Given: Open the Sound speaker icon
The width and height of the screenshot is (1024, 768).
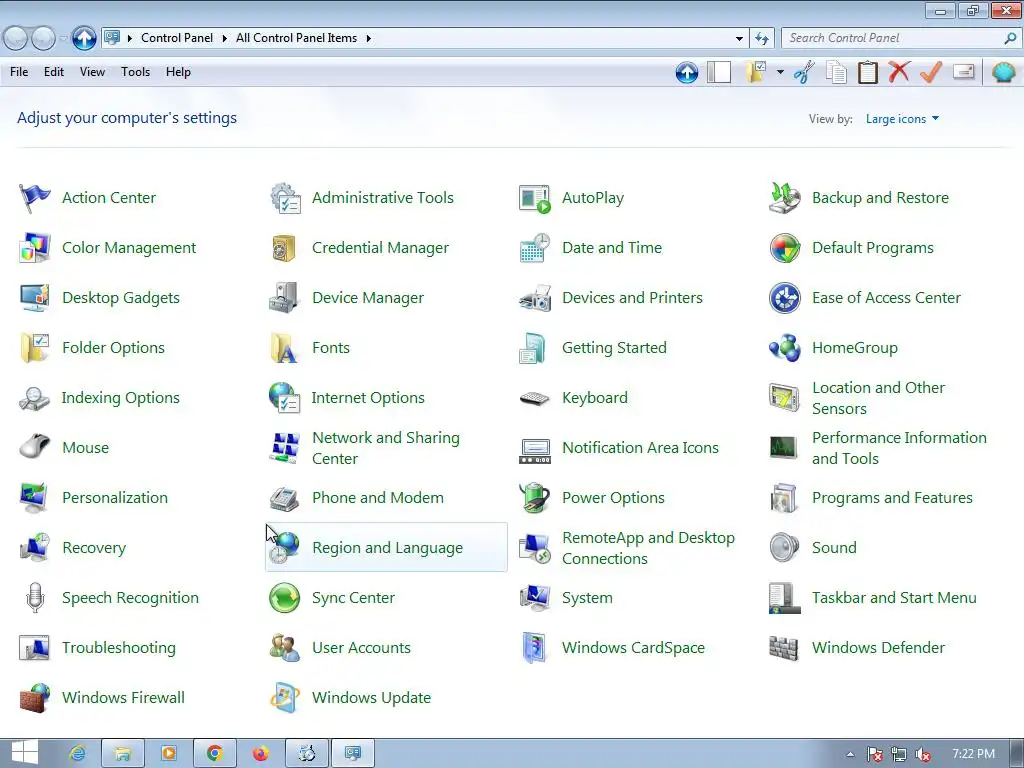Looking at the screenshot, I should coord(784,548).
